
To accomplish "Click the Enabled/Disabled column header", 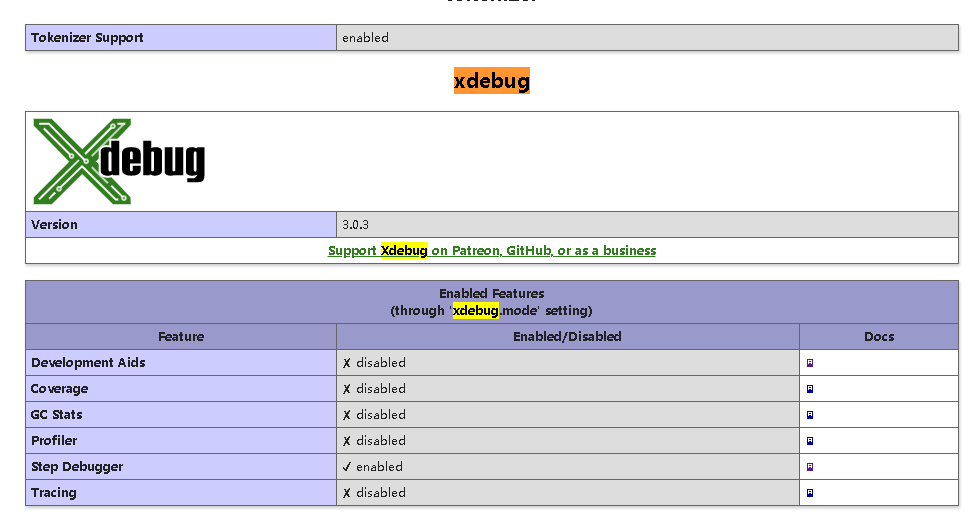I will 568,337.
